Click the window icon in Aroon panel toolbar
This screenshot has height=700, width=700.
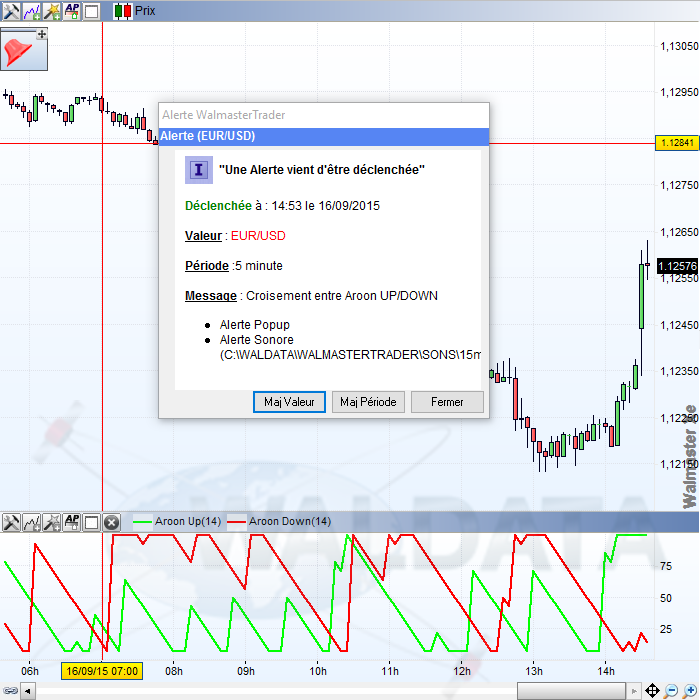(x=92, y=521)
